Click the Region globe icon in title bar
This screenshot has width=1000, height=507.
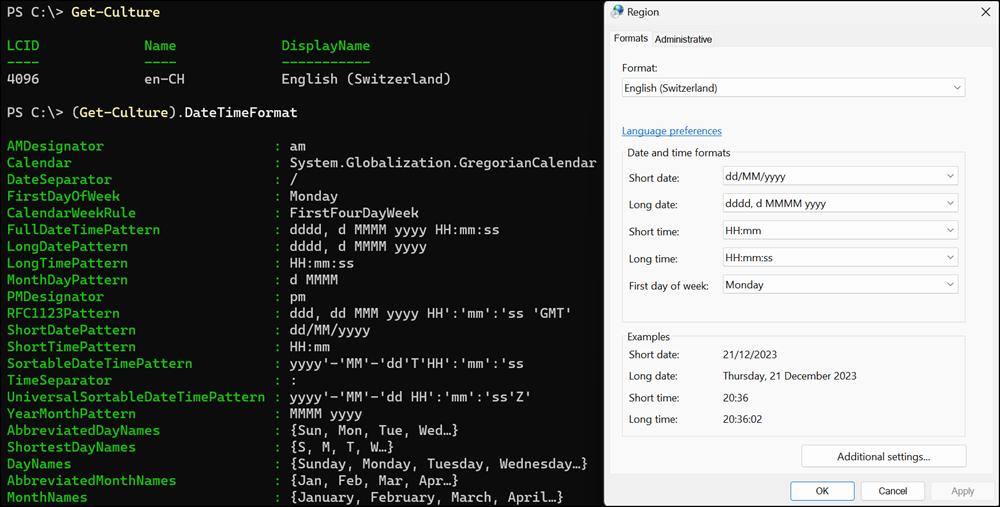point(616,12)
